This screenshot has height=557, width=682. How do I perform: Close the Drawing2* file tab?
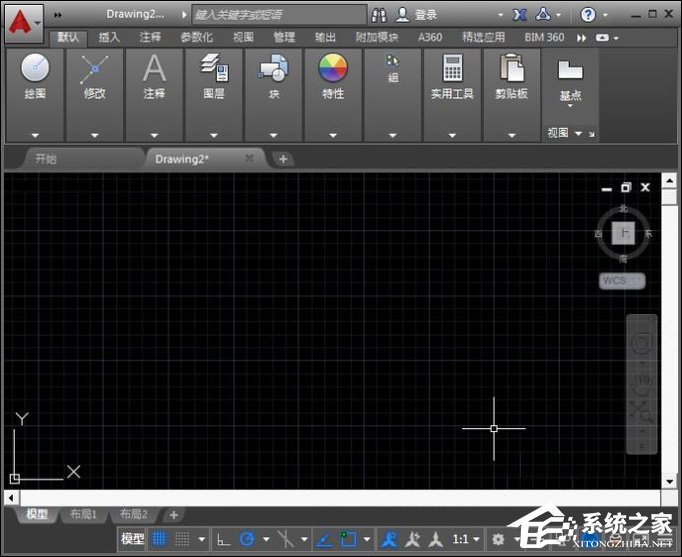pos(249,158)
